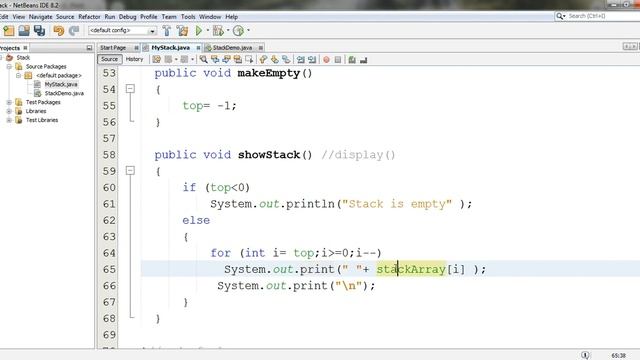Image resolution: width=640 pixels, height=360 pixels.
Task: Minimize the Projects panel
Action: [89, 48]
